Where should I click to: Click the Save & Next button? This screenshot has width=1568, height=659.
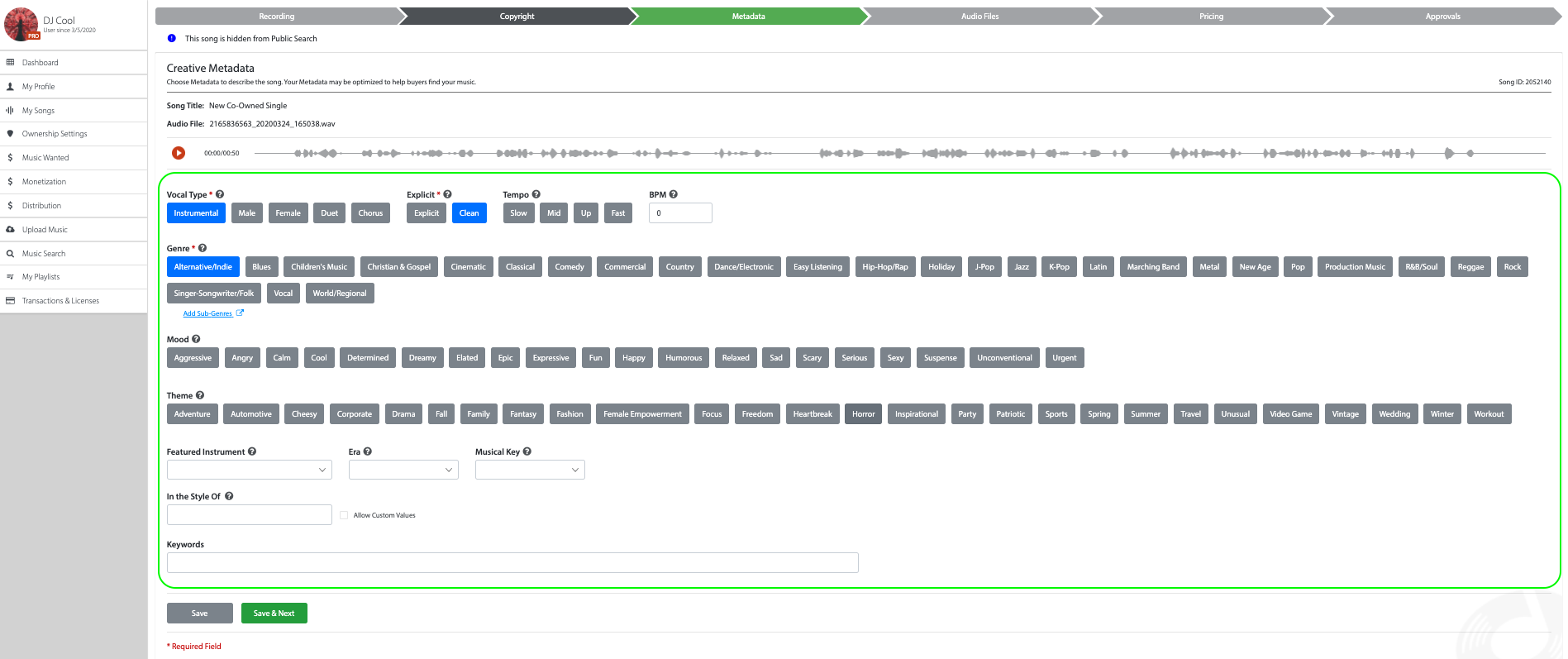(274, 614)
